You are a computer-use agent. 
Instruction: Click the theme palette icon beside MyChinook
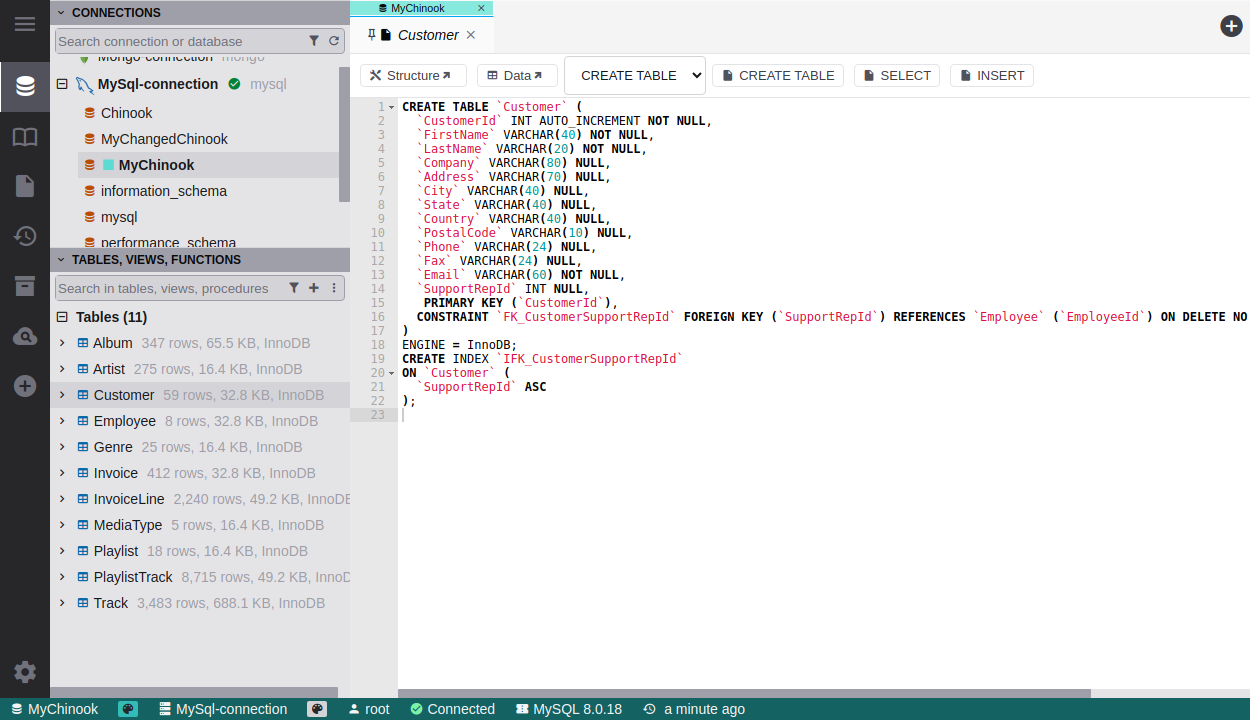[128, 709]
